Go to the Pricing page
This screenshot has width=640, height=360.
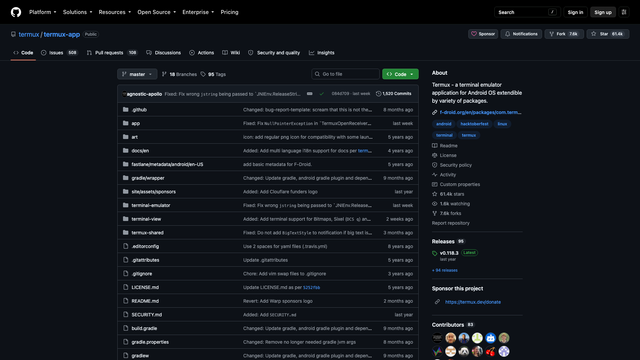point(229,12)
